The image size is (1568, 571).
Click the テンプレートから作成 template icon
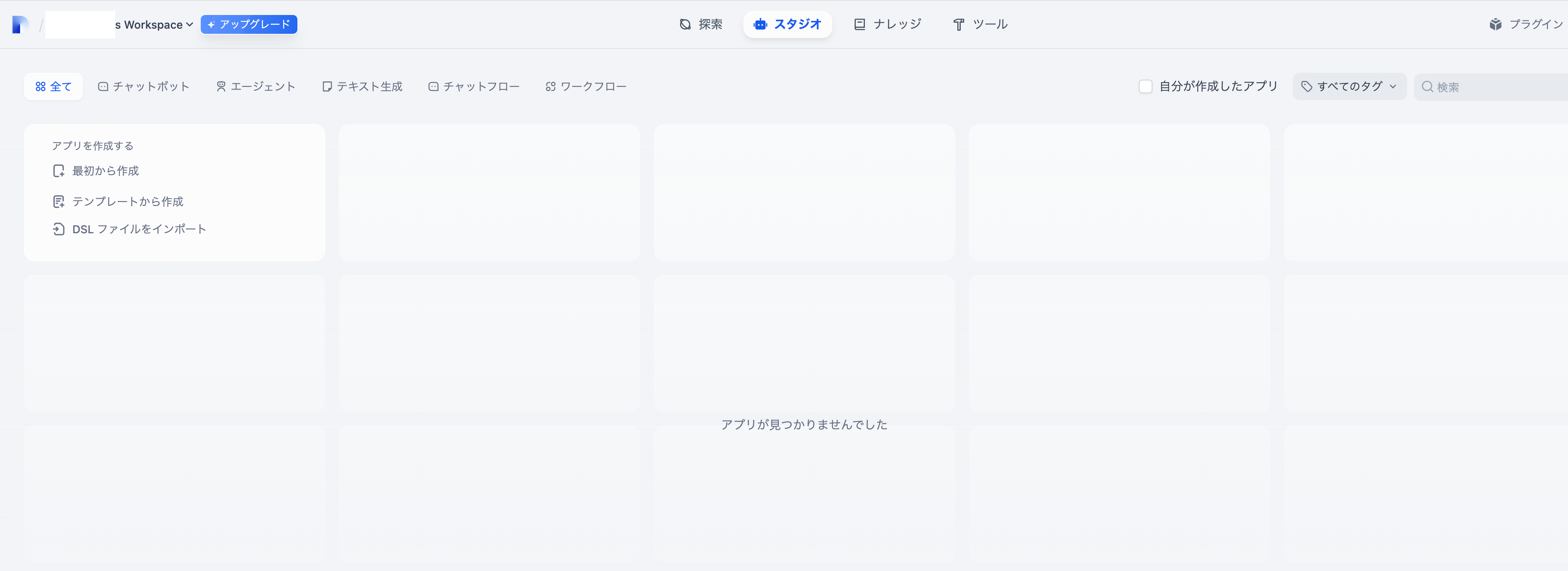(59, 202)
